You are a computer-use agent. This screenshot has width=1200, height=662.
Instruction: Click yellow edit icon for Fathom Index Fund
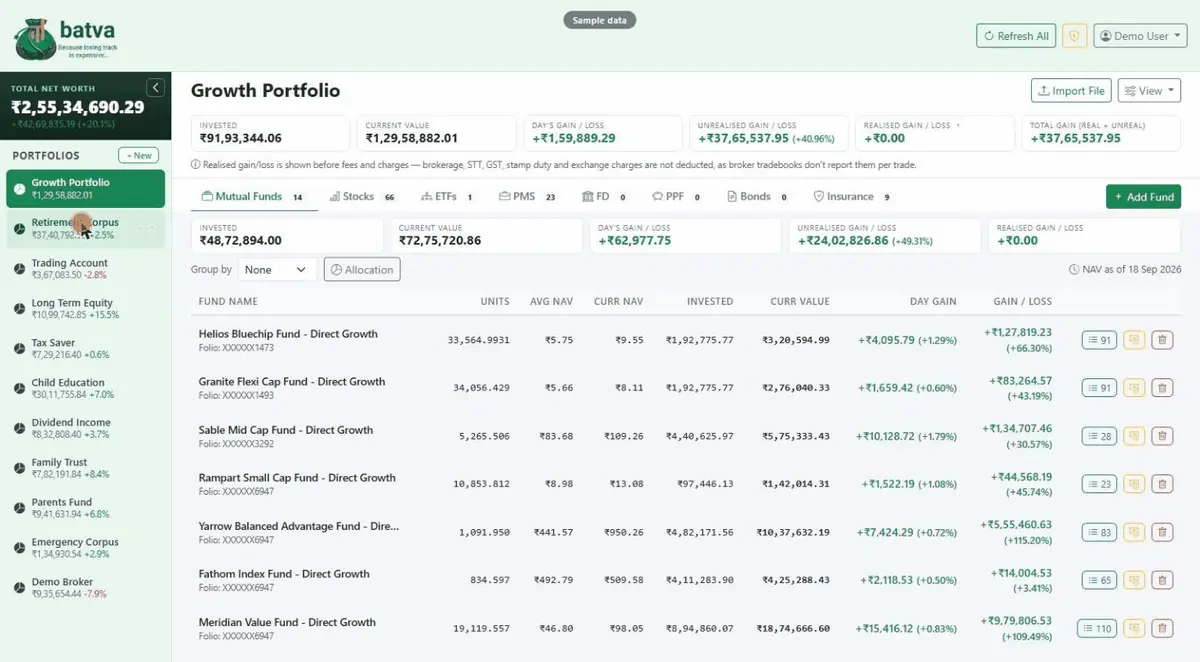point(1134,580)
